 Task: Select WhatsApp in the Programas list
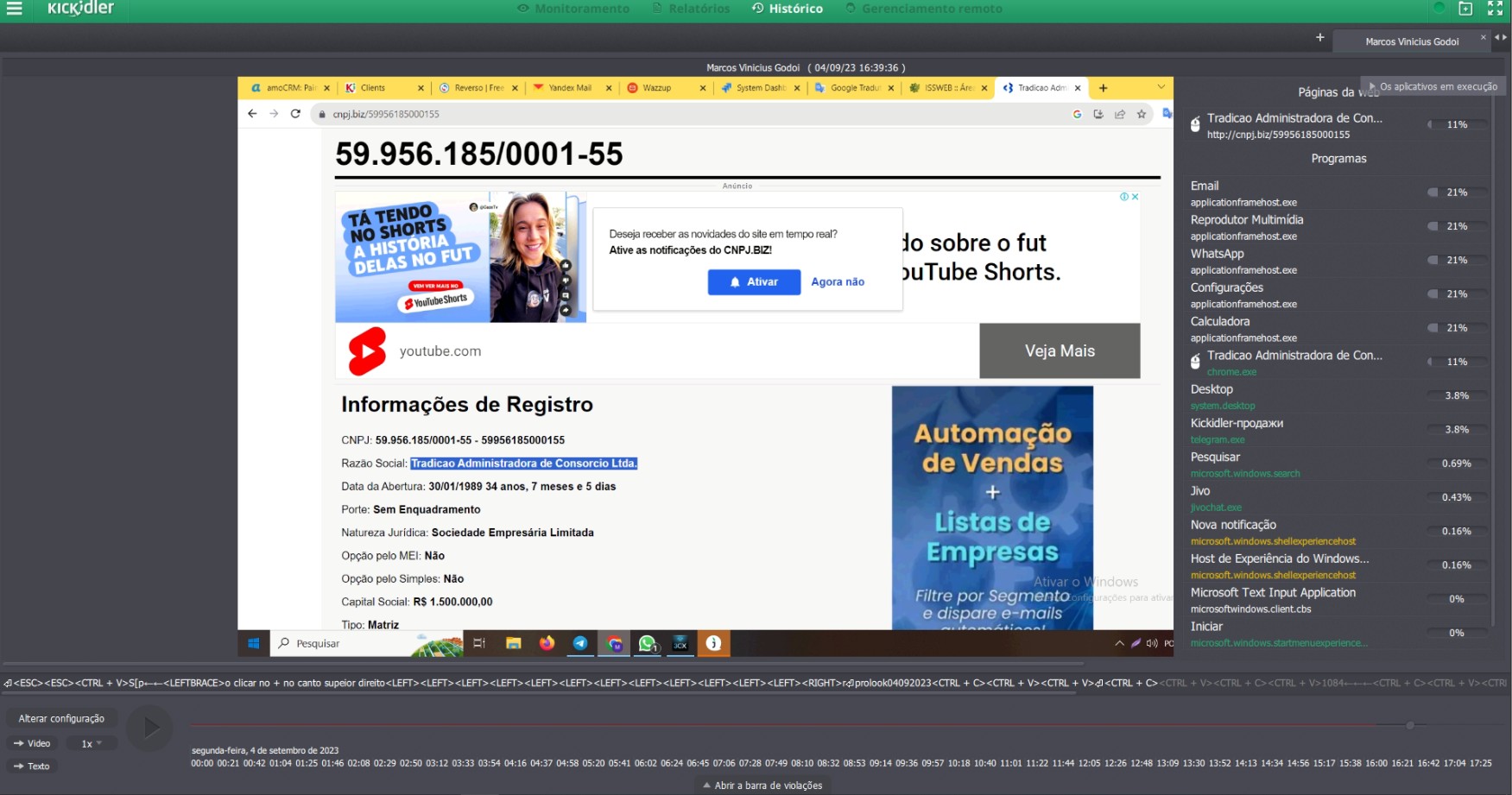(1337, 261)
